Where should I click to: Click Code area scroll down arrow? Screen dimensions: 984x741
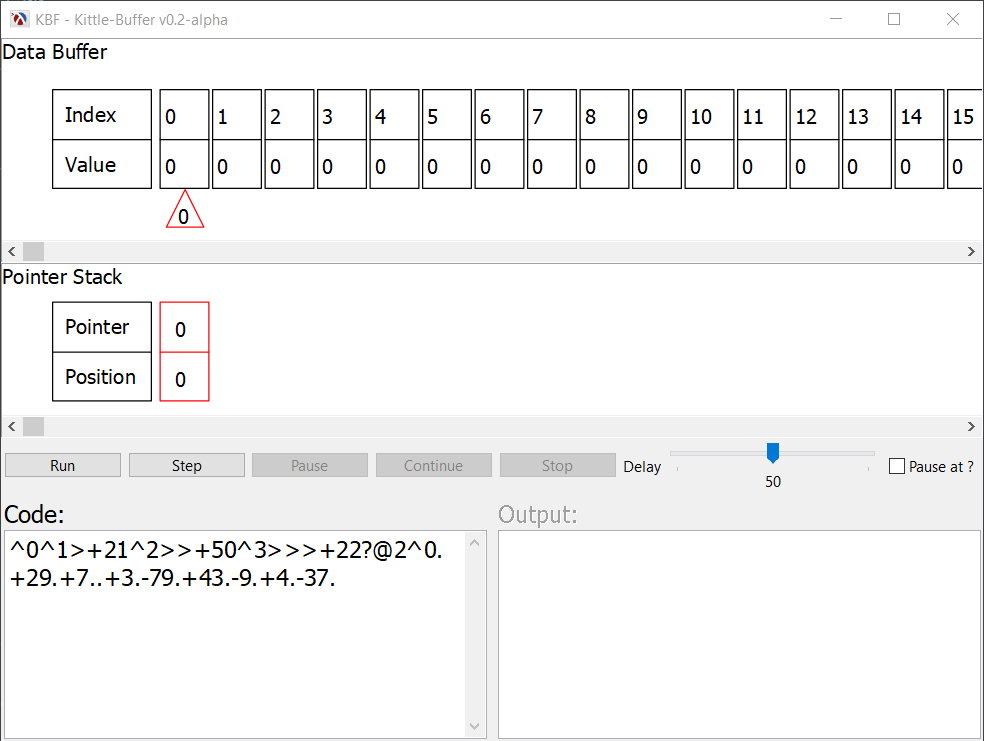475,727
